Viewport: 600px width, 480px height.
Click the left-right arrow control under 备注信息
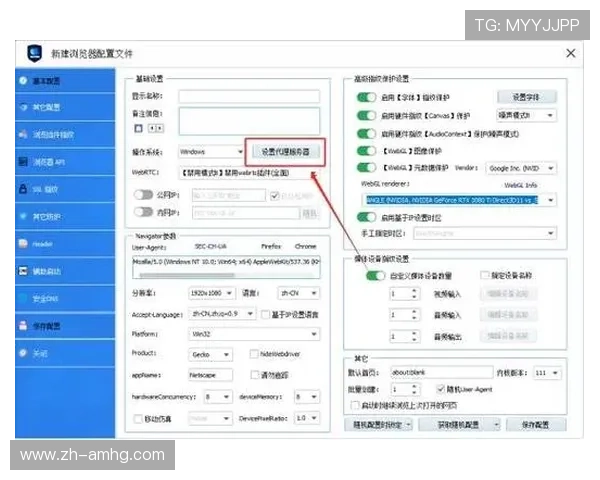point(156,128)
